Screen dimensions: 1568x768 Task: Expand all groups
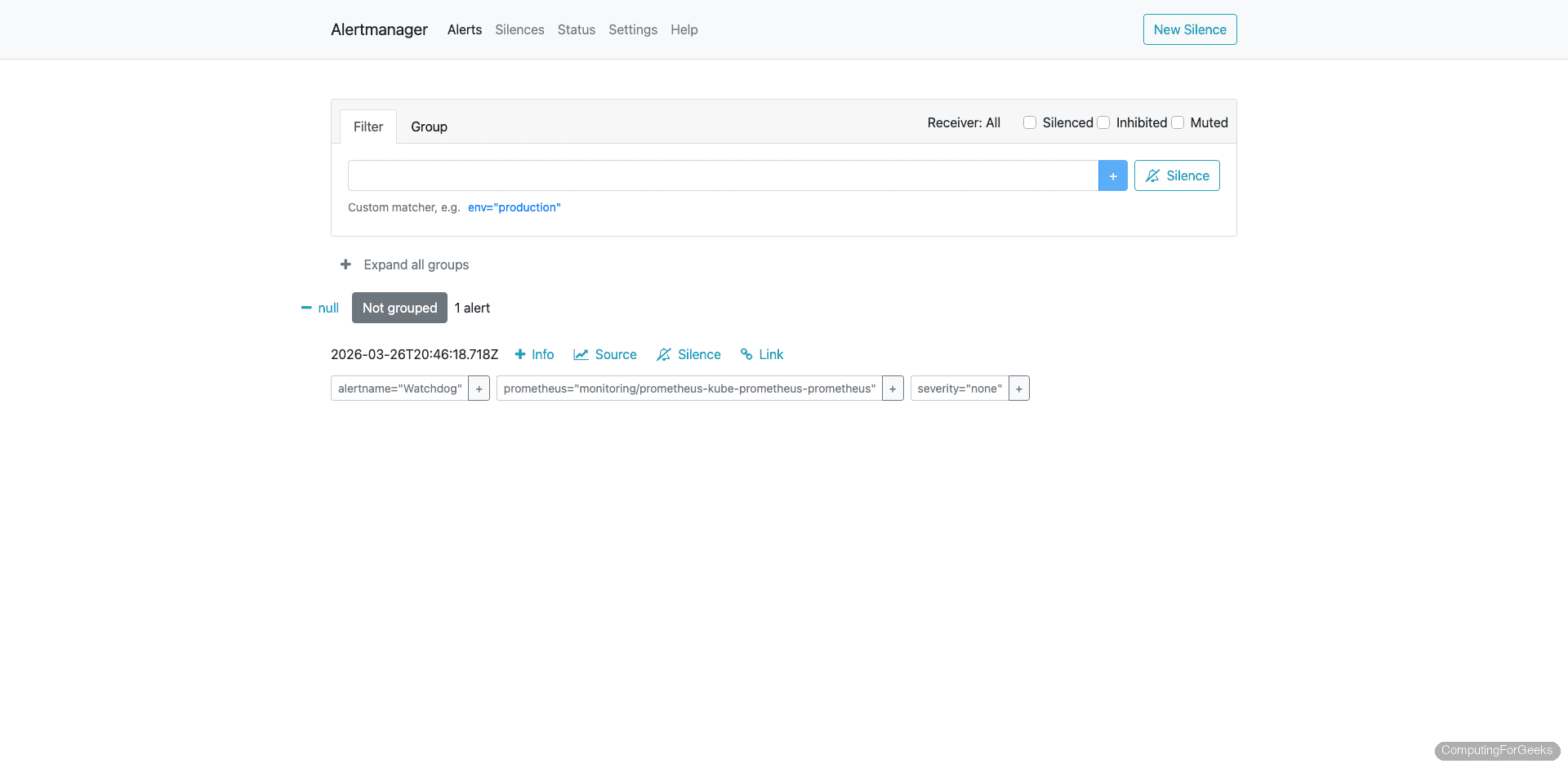[x=403, y=264]
